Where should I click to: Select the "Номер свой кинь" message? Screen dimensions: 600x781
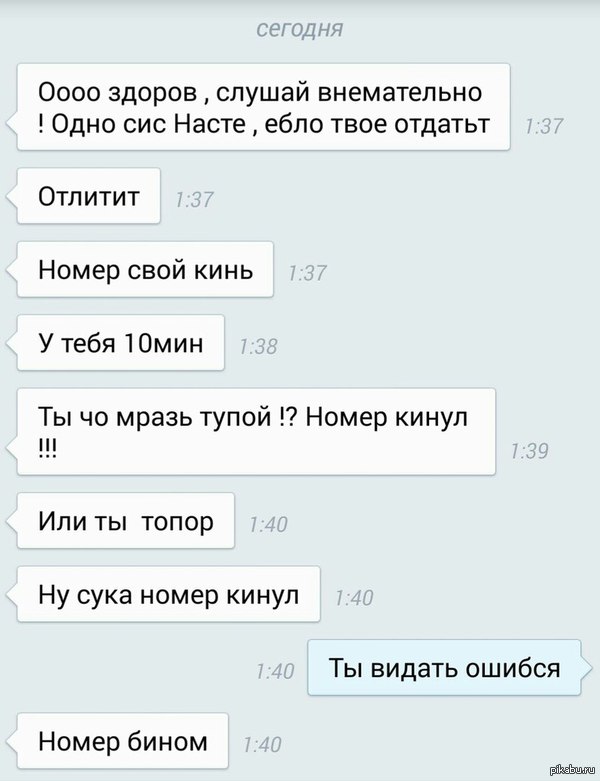click(145, 269)
